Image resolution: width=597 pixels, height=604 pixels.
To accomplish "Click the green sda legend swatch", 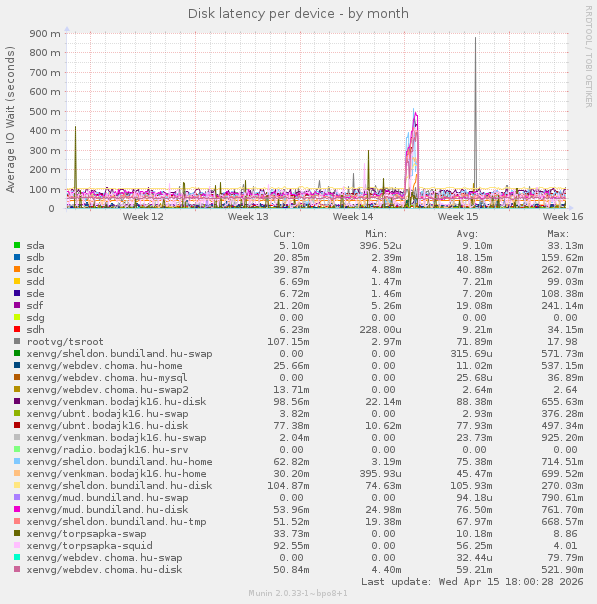I will point(17,245).
